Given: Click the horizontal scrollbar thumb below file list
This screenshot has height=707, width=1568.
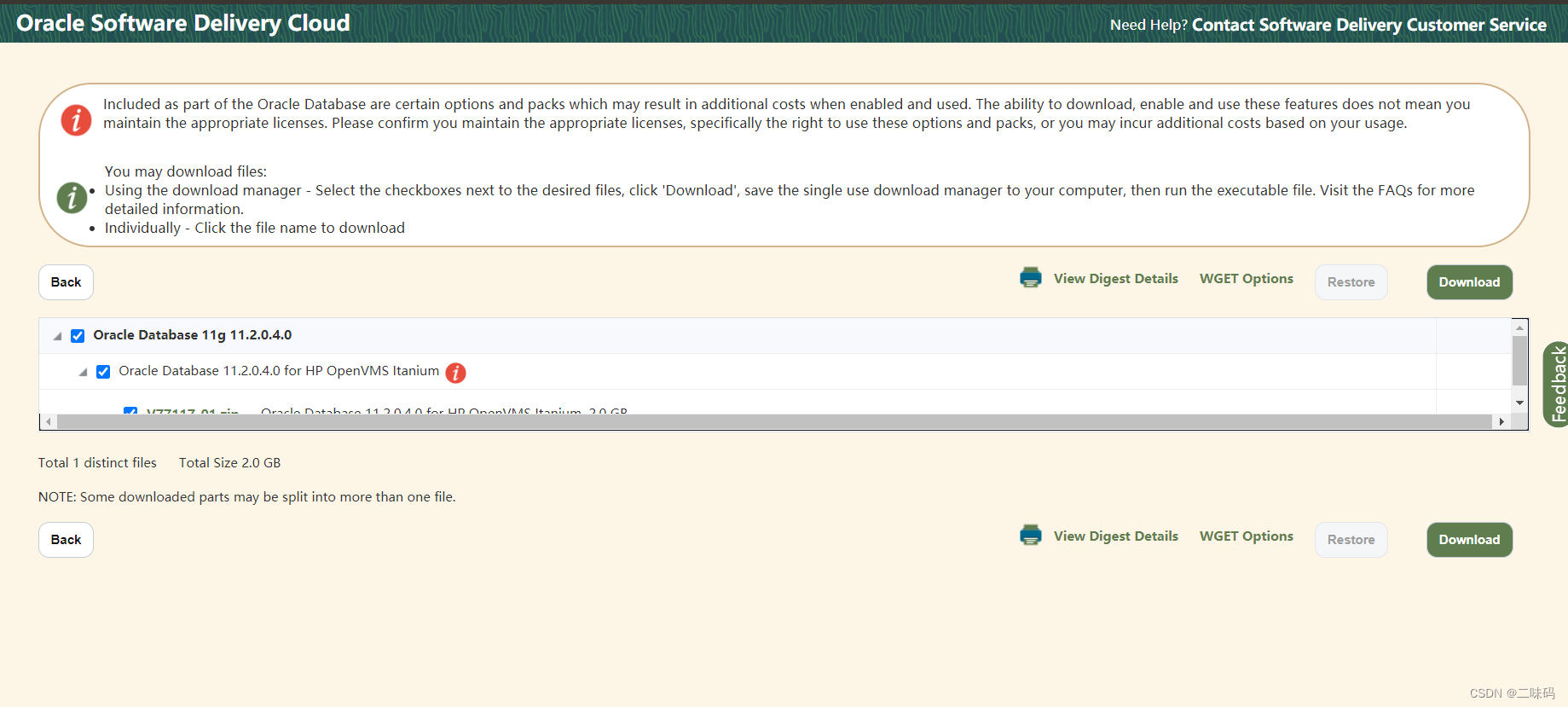Looking at the screenshot, I should coord(774,421).
